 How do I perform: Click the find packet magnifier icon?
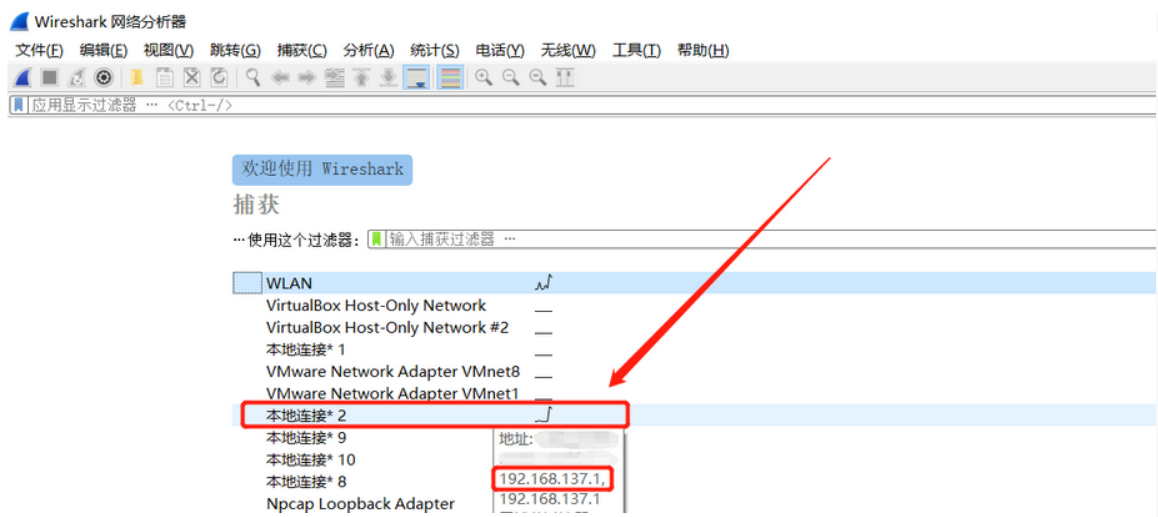(x=253, y=77)
